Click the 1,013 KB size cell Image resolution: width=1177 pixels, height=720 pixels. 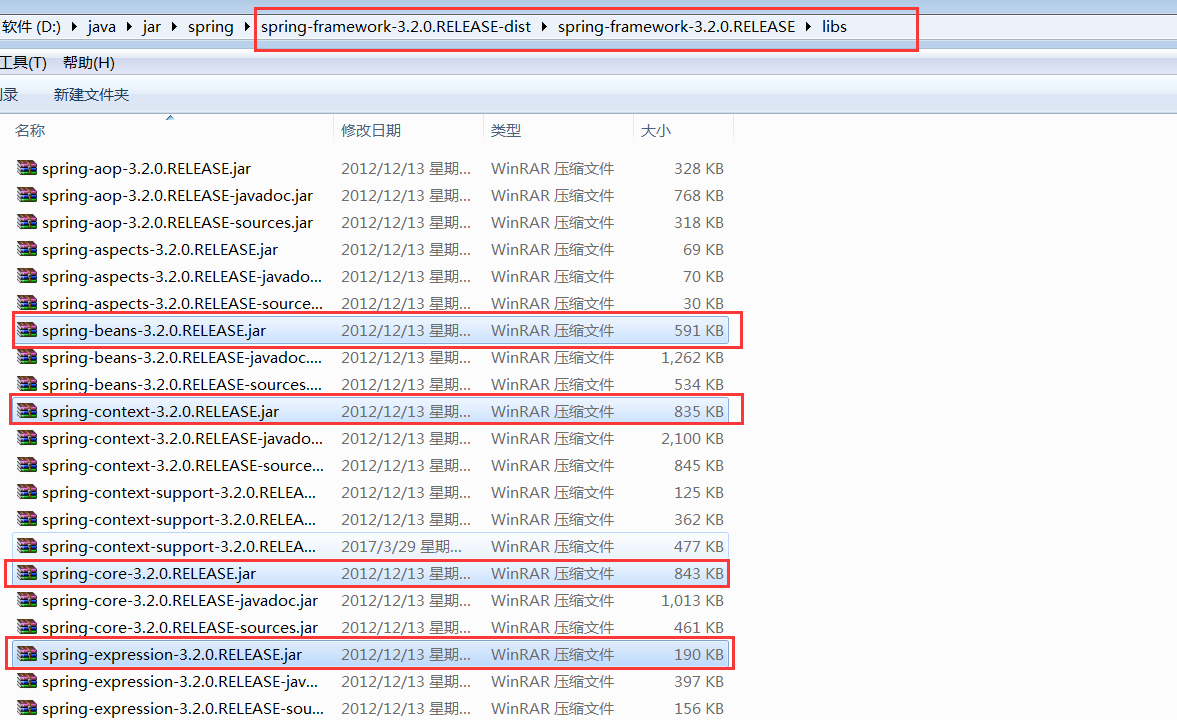[x=692, y=601]
